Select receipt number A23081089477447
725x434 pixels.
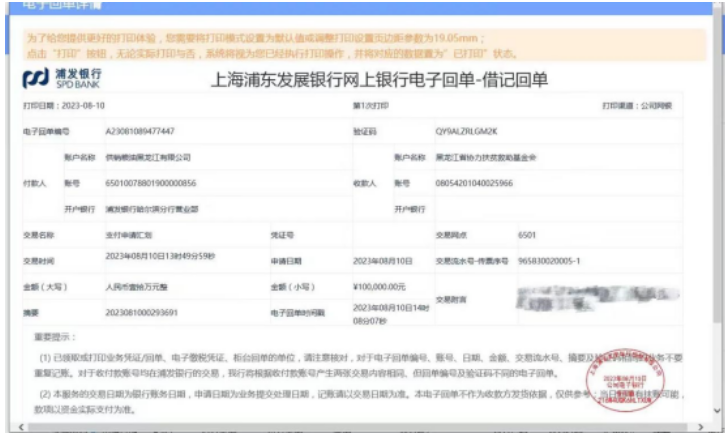click(x=140, y=131)
